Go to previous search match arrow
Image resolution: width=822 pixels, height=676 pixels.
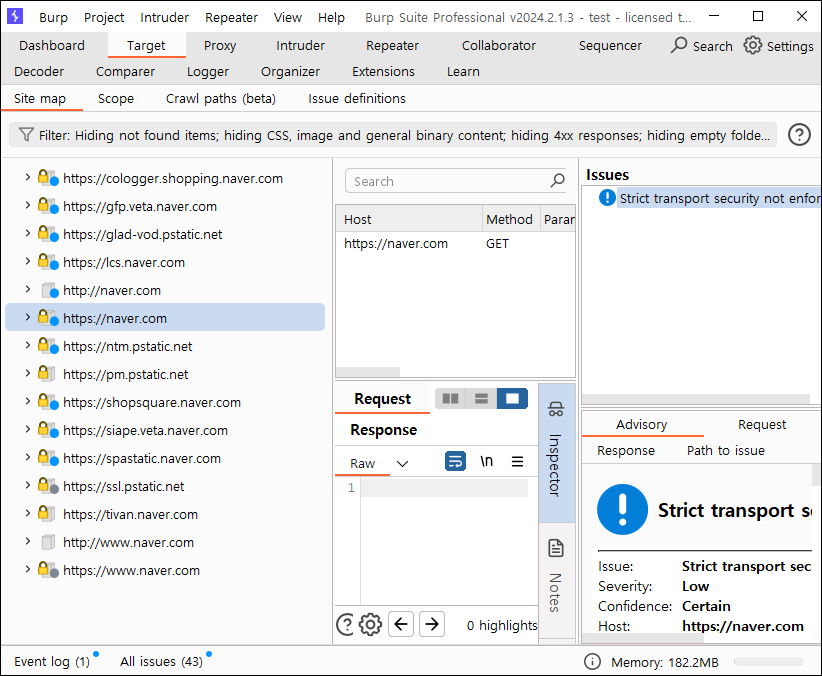pyautogui.click(x=401, y=624)
